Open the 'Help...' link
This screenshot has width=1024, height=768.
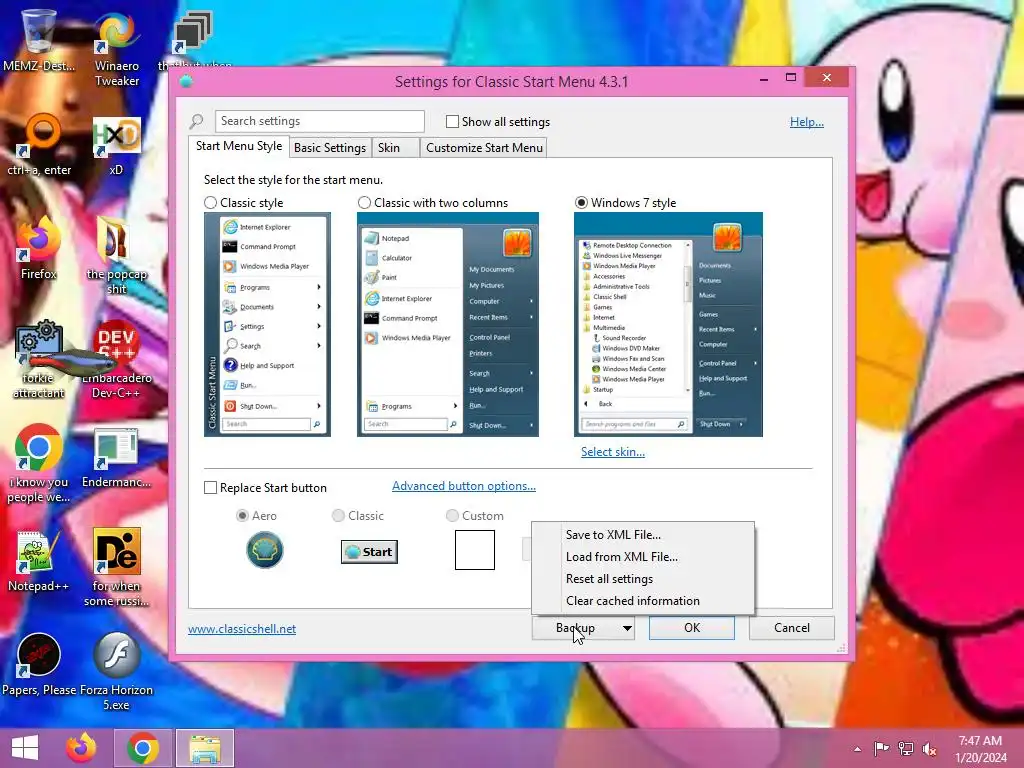[x=807, y=121]
